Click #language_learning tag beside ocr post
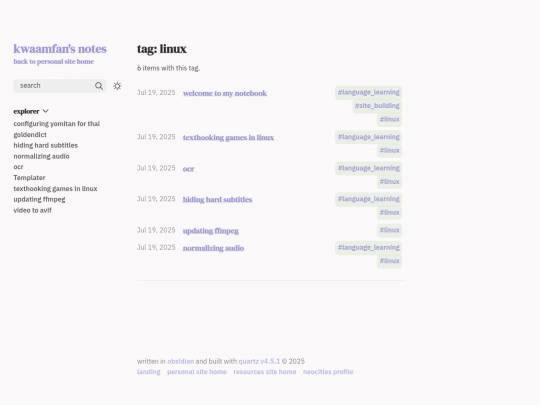Screen dimensions: 540x405 (x=368, y=168)
